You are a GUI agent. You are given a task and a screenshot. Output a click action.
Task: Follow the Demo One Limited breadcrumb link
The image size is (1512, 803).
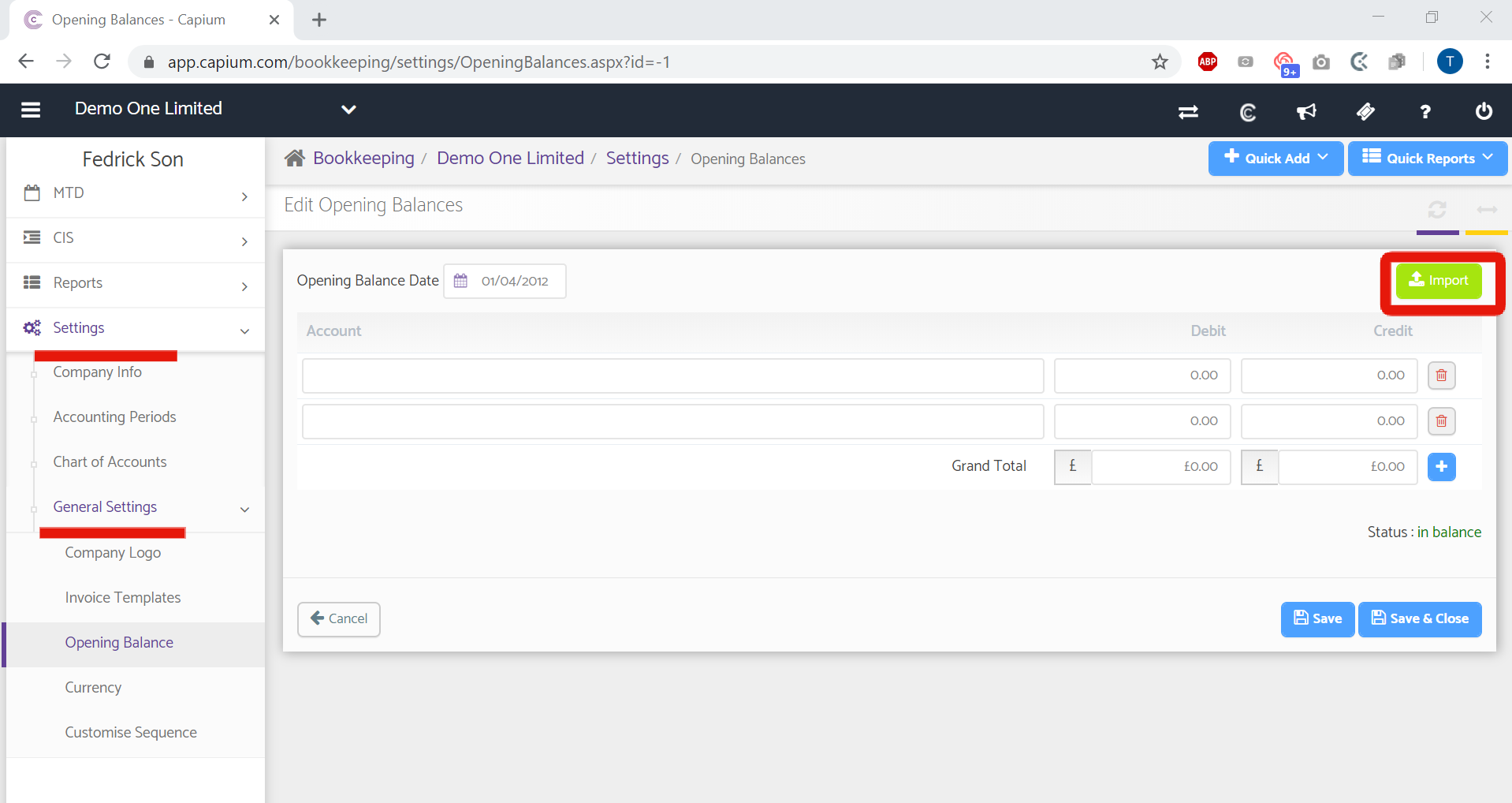tap(510, 159)
